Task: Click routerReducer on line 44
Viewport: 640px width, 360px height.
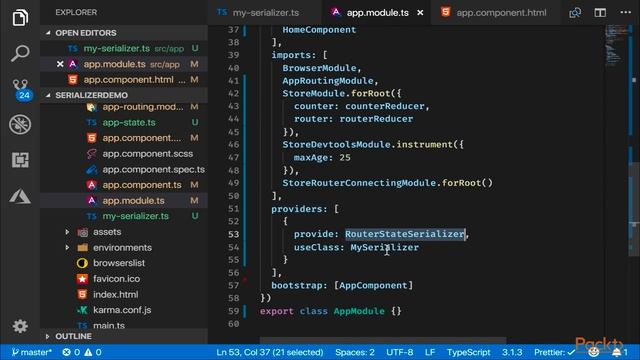Action: pyautogui.click(x=376, y=119)
